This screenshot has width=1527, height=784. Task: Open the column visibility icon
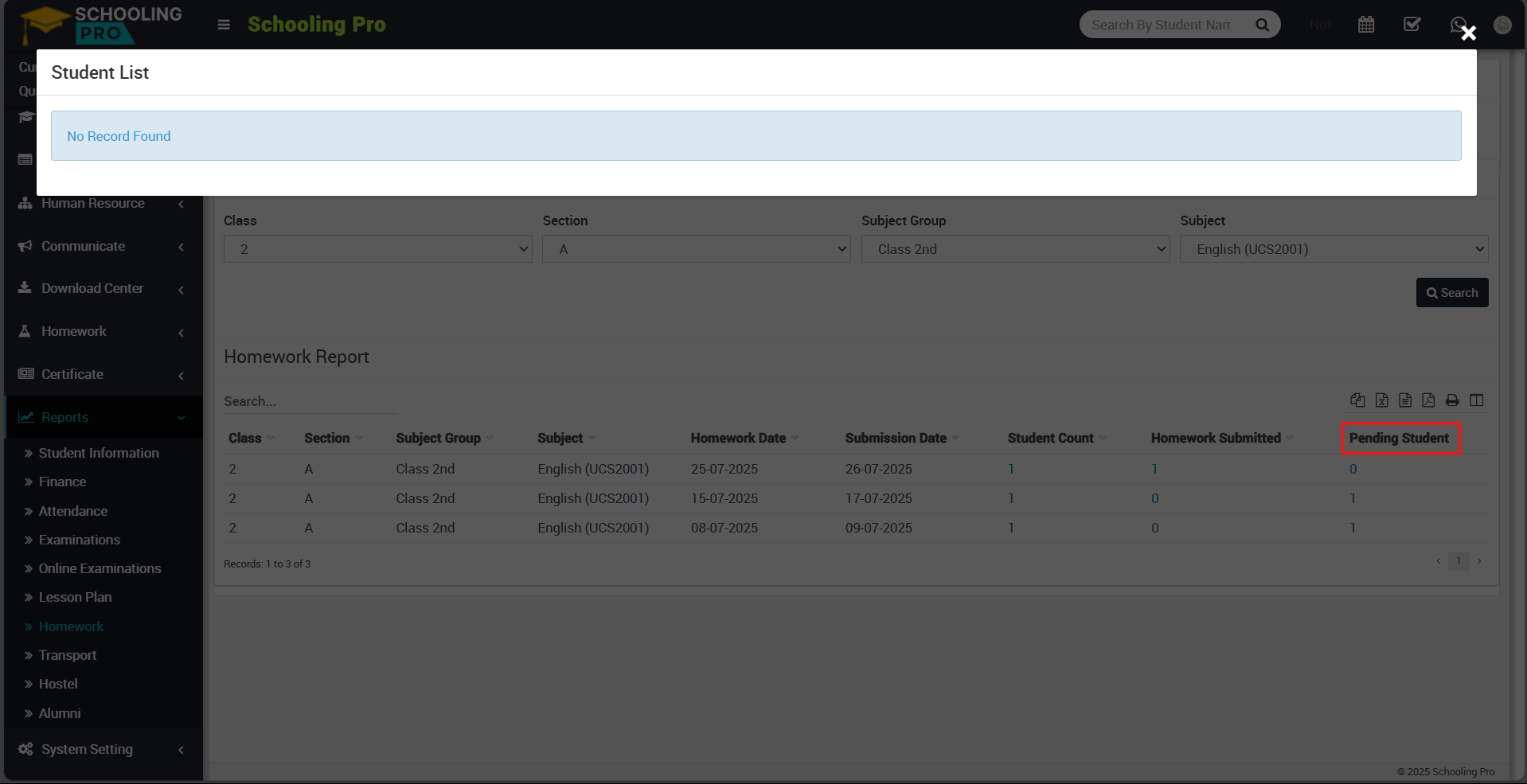(x=1477, y=400)
